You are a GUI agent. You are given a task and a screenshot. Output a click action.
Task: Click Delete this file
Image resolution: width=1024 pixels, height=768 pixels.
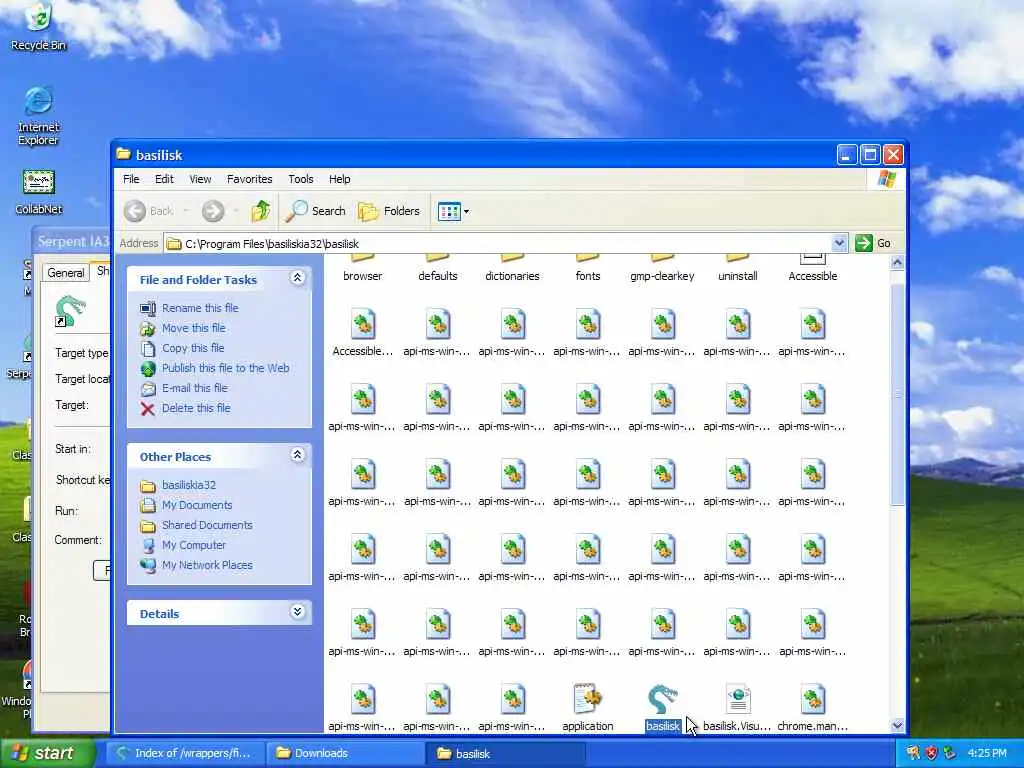pyautogui.click(x=196, y=408)
